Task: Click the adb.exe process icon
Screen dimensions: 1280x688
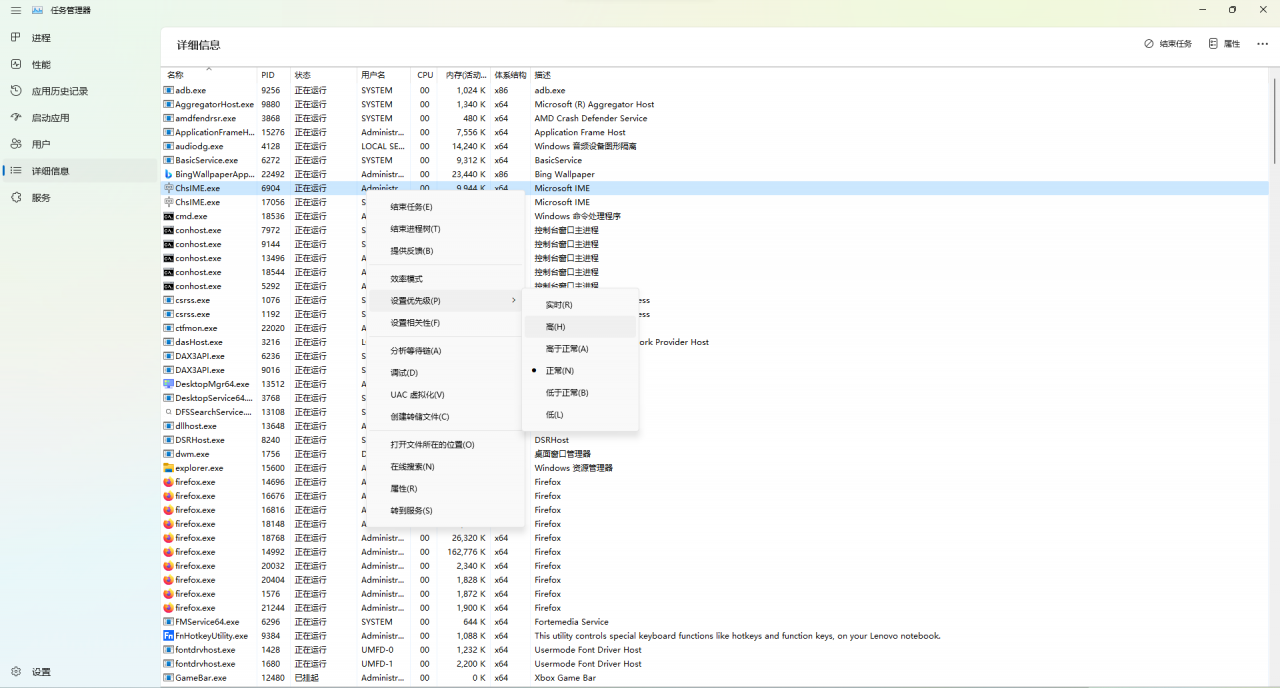Action: pyautogui.click(x=168, y=90)
